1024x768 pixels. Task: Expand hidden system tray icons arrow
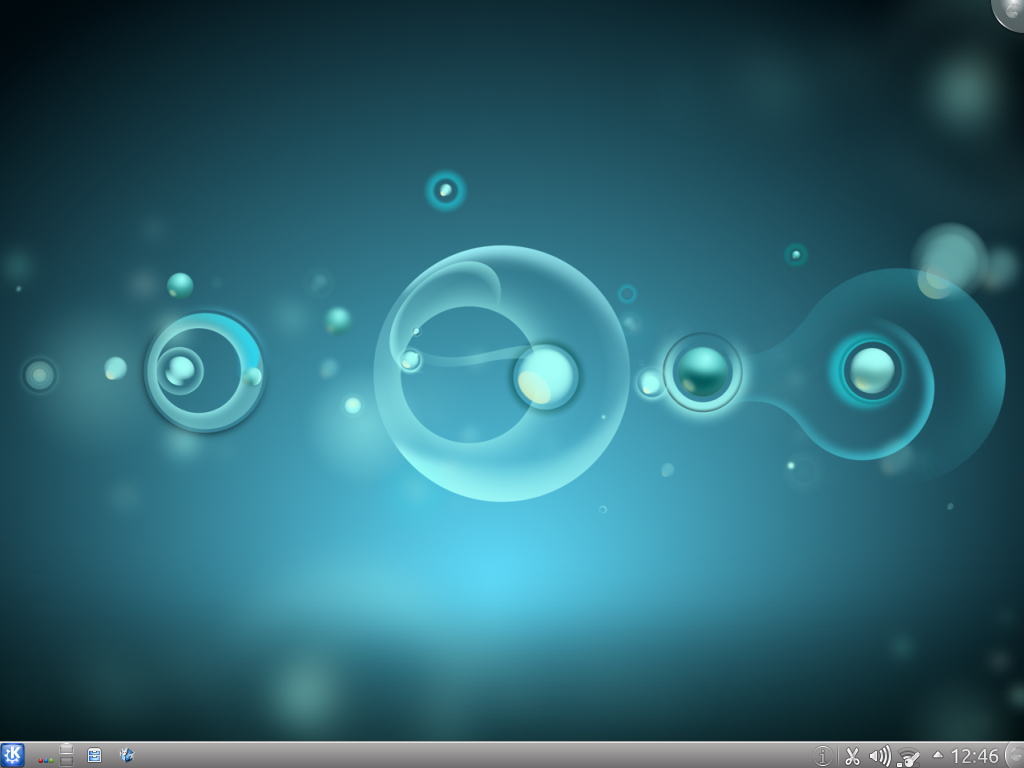[x=937, y=755]
